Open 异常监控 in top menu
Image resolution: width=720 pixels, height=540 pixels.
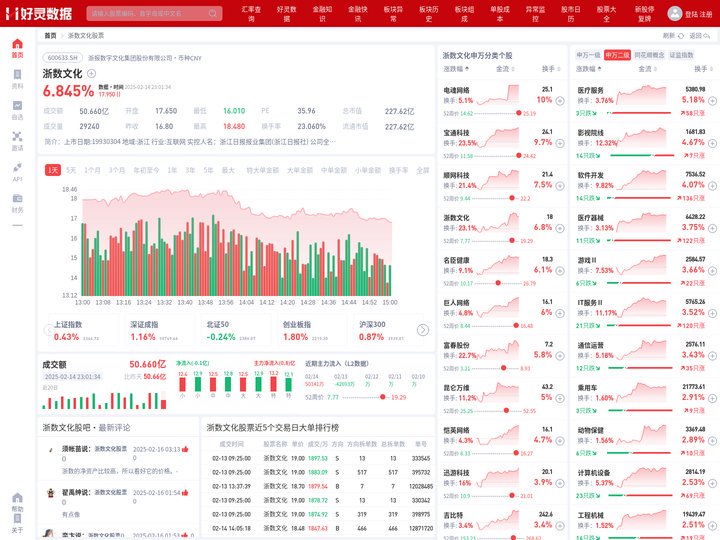[x=535, y=14]
